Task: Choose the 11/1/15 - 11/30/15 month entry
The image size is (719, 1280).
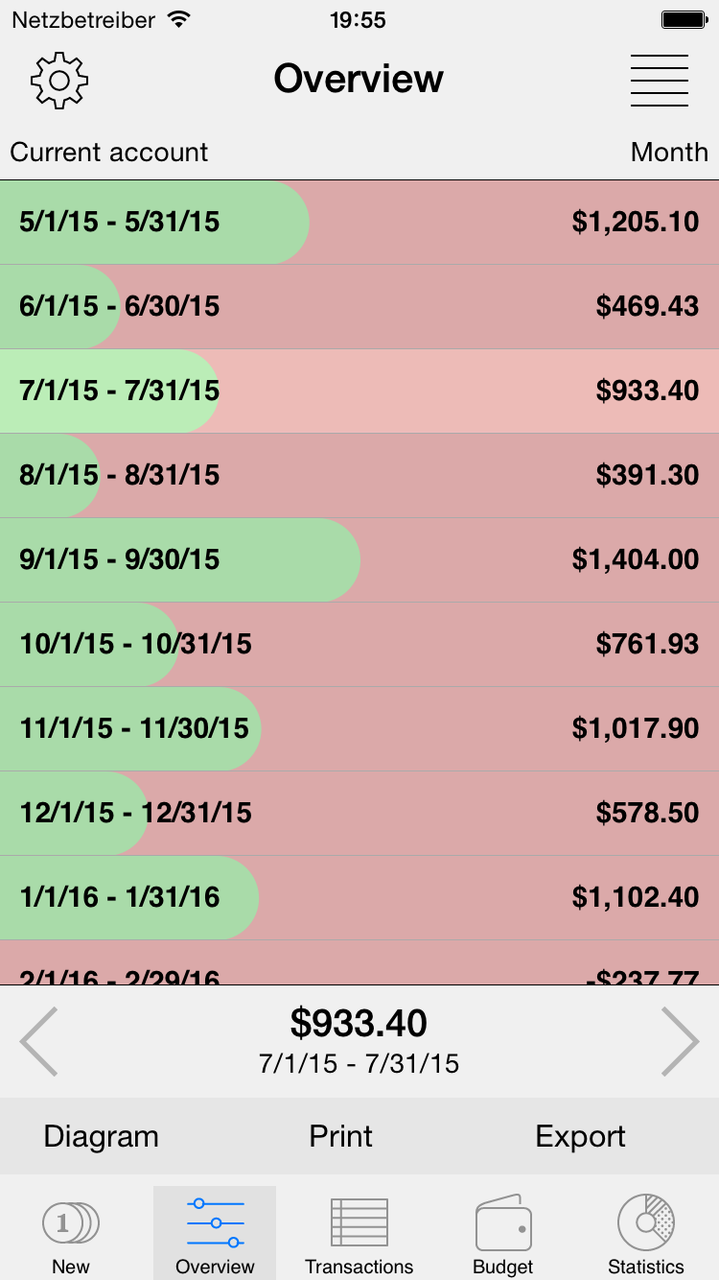Action: pyautogui.click(x=359, y=728)
